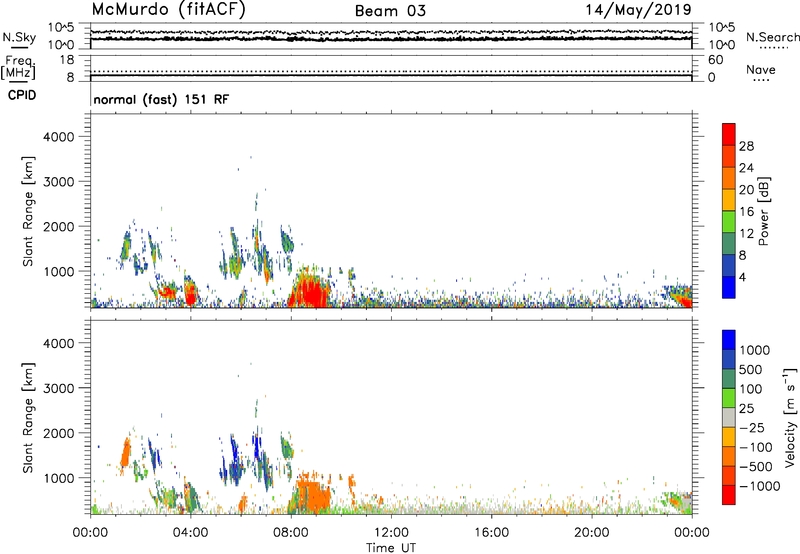Click the '08:00' time axis label
The height and width of the screenshot is (554, 800).
point(290,533)
